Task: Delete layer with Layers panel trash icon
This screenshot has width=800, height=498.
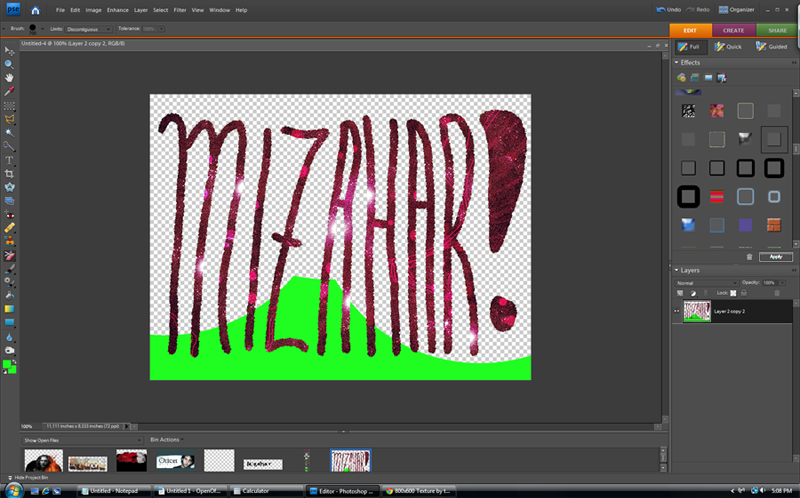Action: [x=777, y=293]
